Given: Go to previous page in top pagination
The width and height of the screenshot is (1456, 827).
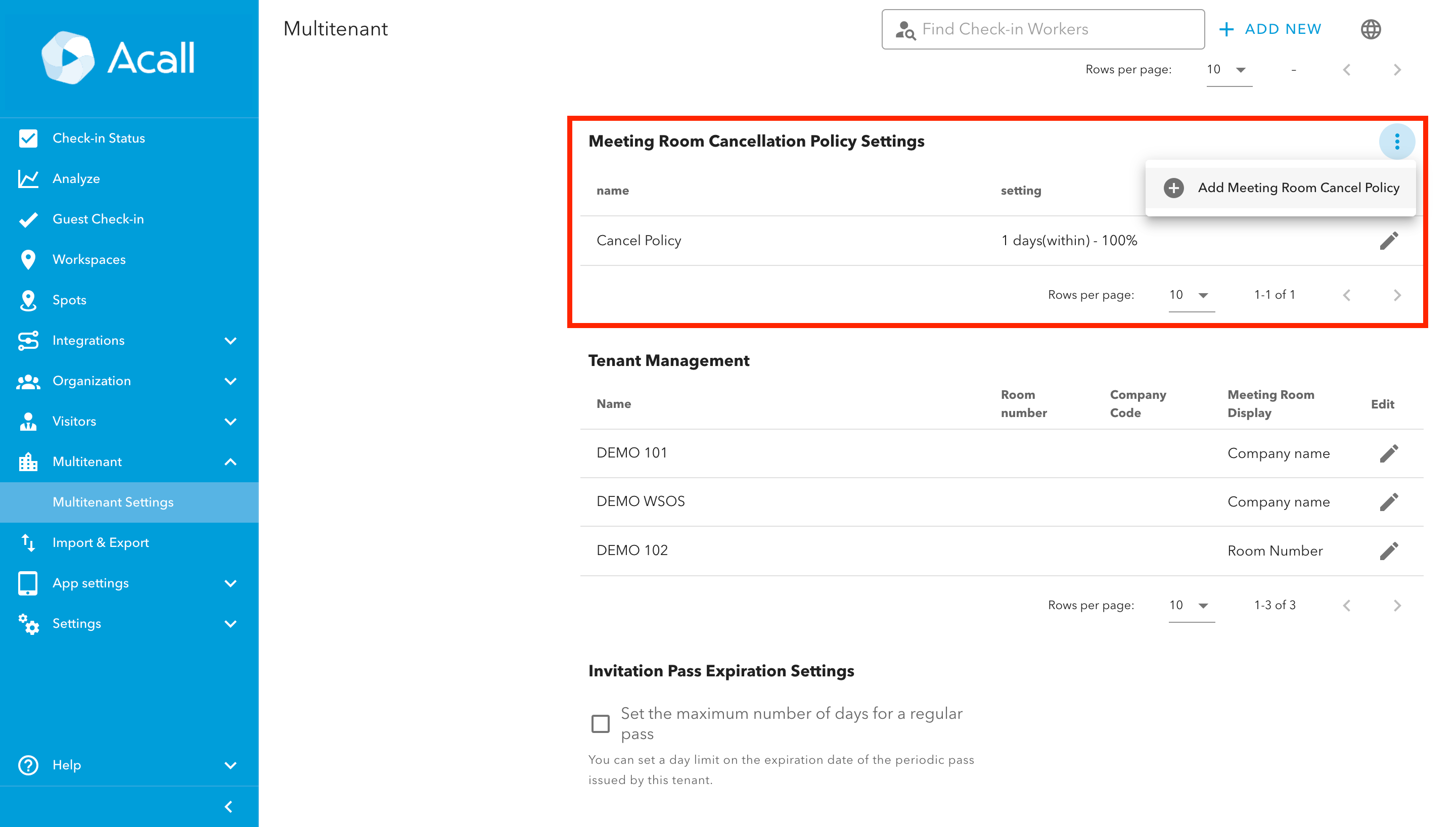Looking at the screenshot, I should [x=1346, y=70].
